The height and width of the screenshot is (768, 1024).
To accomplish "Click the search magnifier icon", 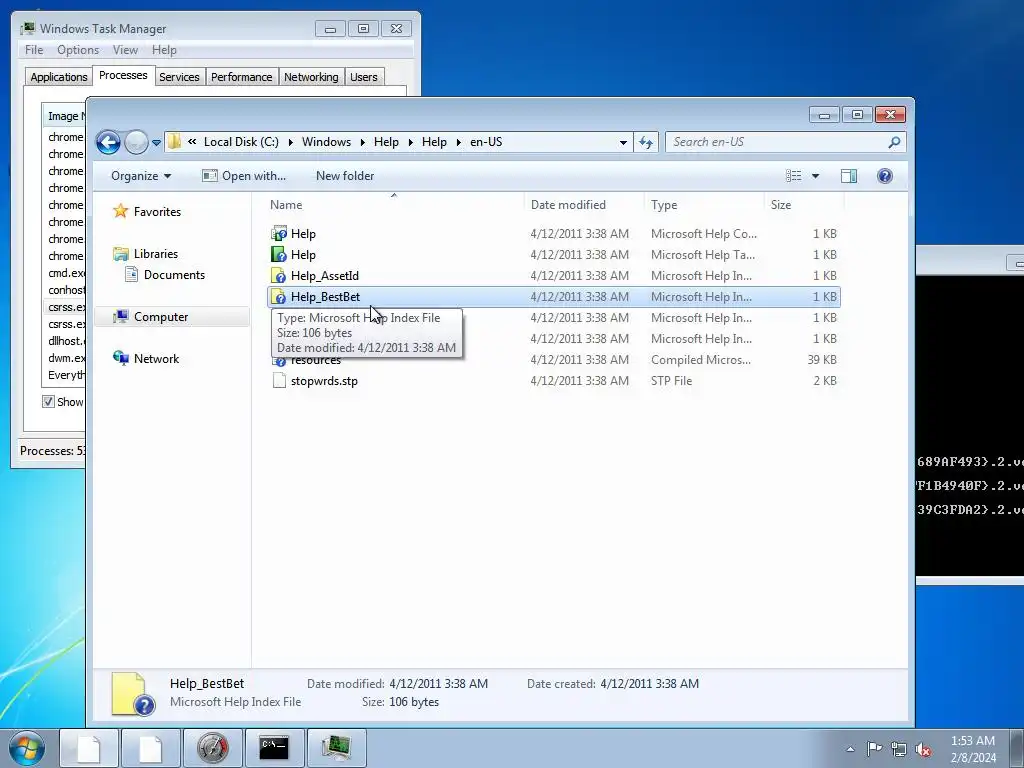I will click(x=895, y=142).
